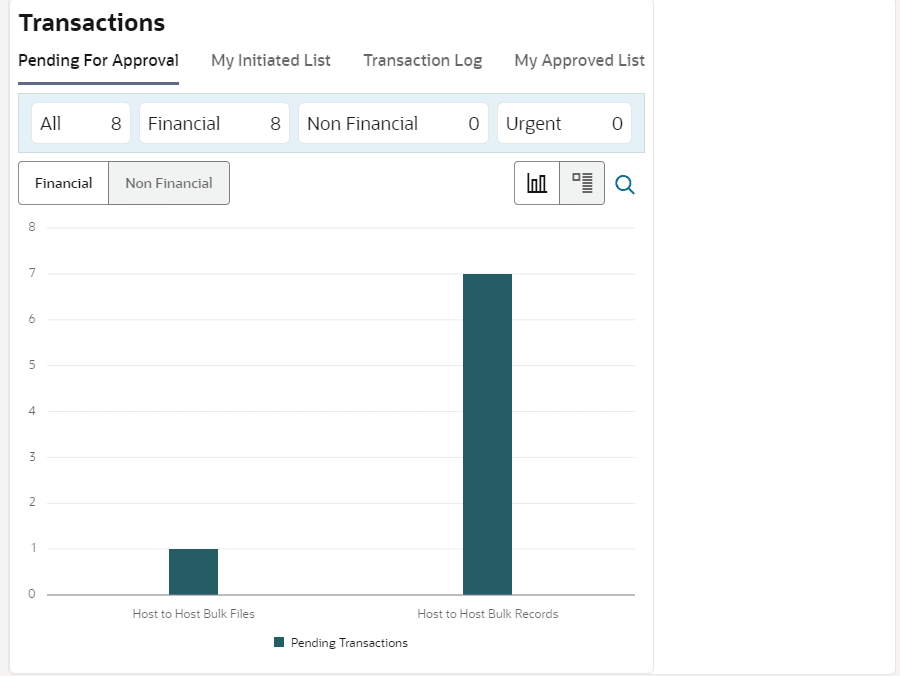Choose the Financial 8 count tile
Viewport: 900px width, 676px height.
[214, 124]
